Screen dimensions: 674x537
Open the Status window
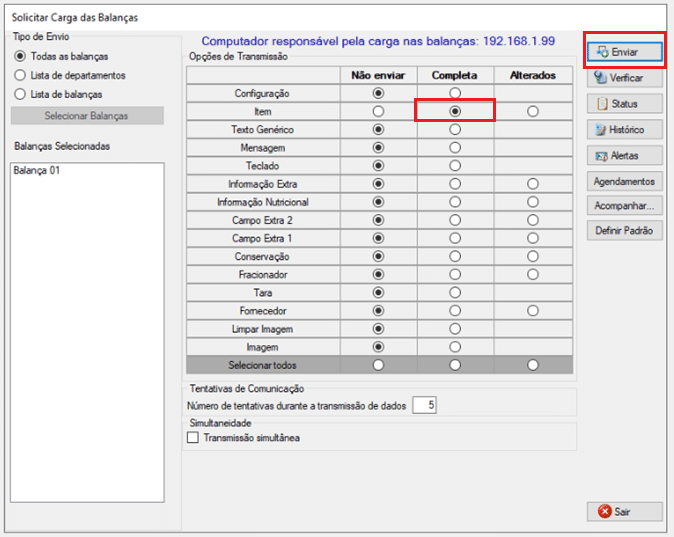[x=624, y=103]
